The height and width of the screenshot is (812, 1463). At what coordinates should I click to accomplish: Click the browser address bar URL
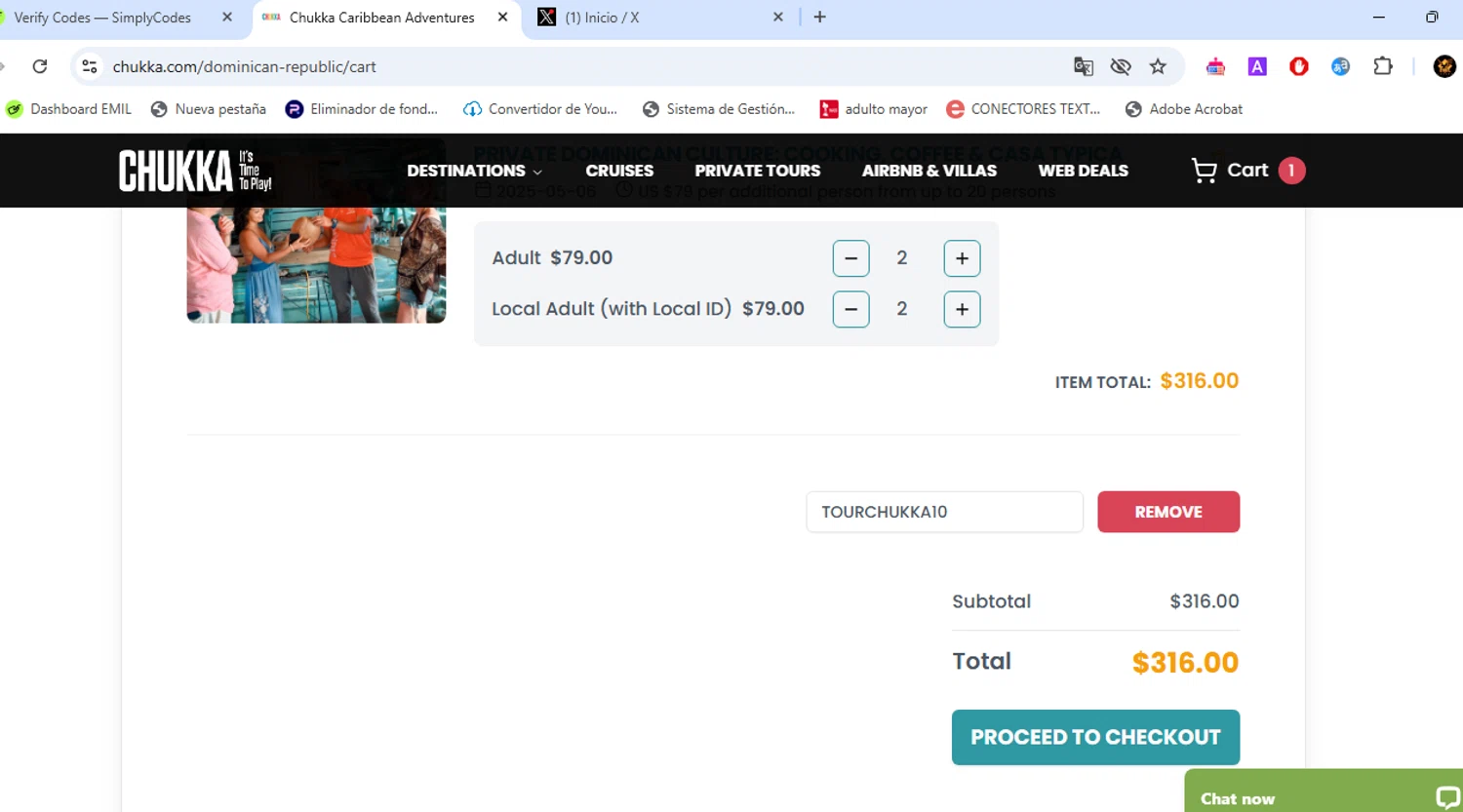[244, 66]
